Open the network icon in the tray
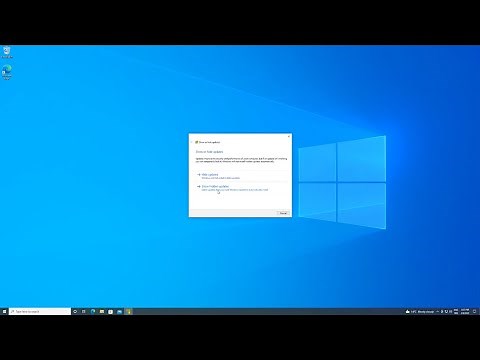This screenshot has width=480, height=360. 446,312
